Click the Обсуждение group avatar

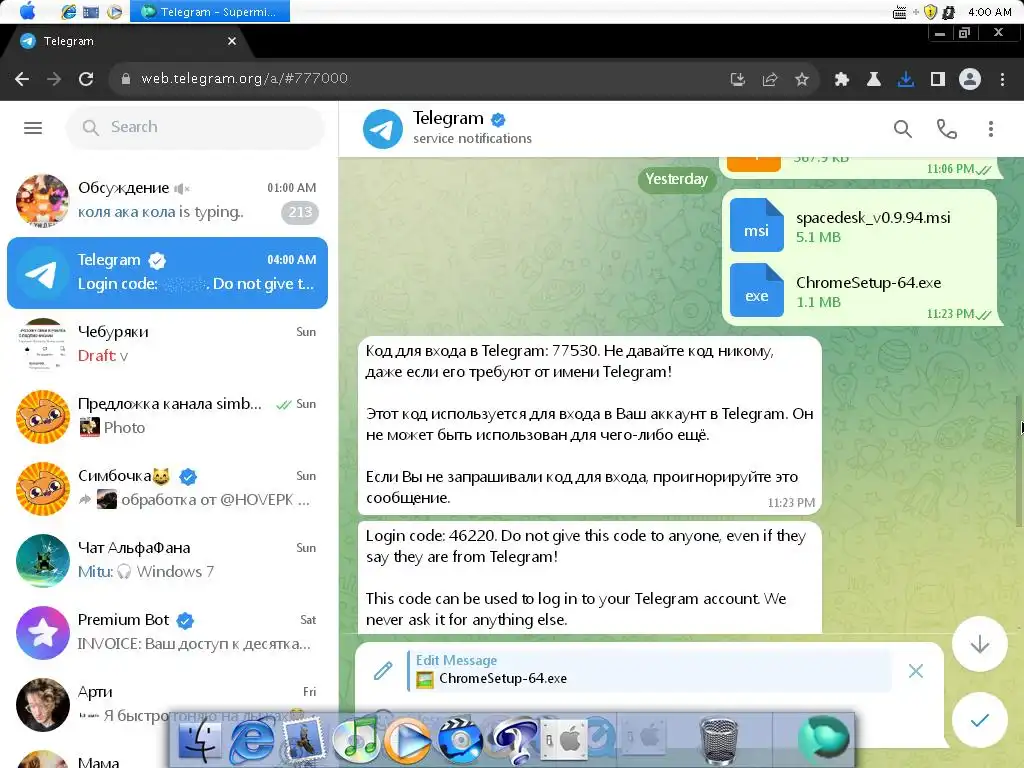(x=42, y=200)
